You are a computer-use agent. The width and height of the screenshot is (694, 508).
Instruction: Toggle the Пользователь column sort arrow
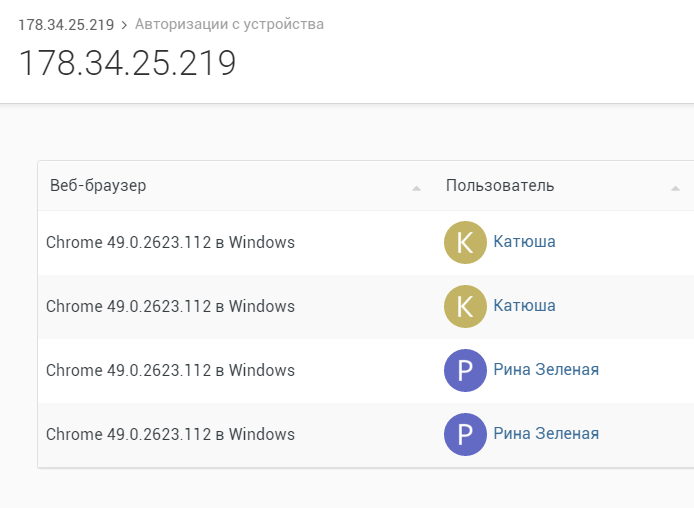click(x=675, y=189)
